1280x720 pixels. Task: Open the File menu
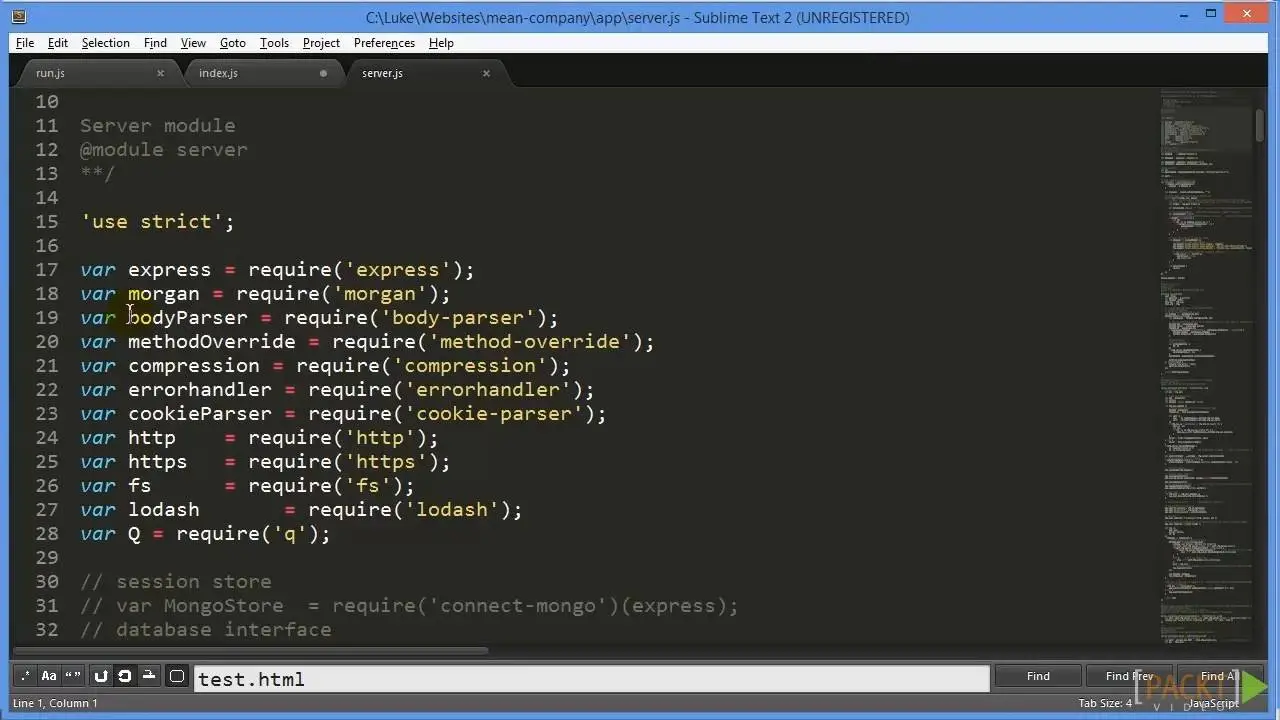[x=25, y=43]
